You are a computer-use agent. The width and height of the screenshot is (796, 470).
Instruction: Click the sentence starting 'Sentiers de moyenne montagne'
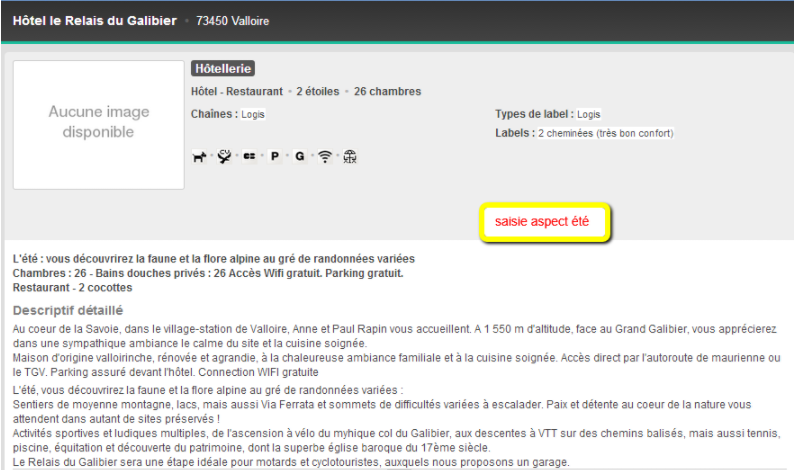tap(382, 405)
